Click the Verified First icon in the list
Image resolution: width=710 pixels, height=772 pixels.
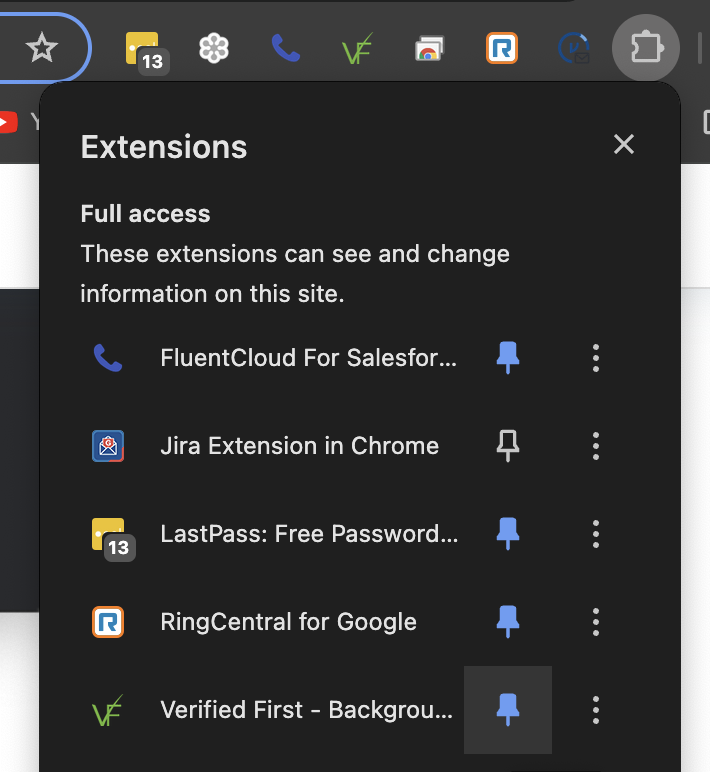[108, 710]
